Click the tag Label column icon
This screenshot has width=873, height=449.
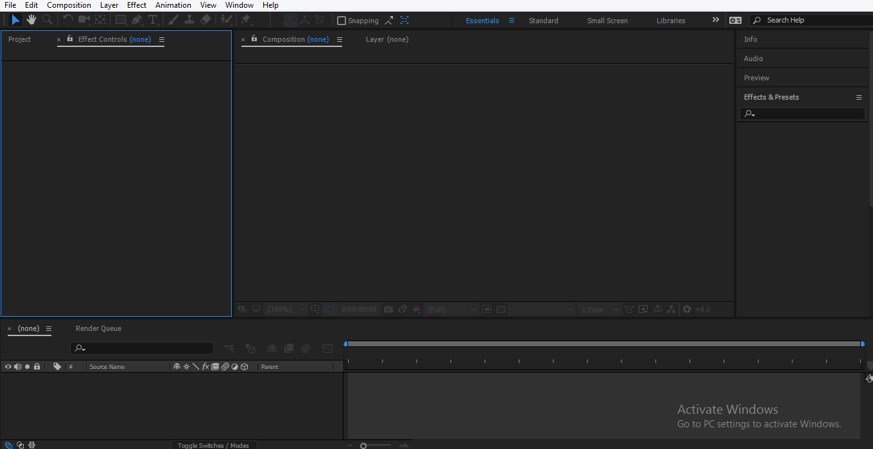point(57,367)
